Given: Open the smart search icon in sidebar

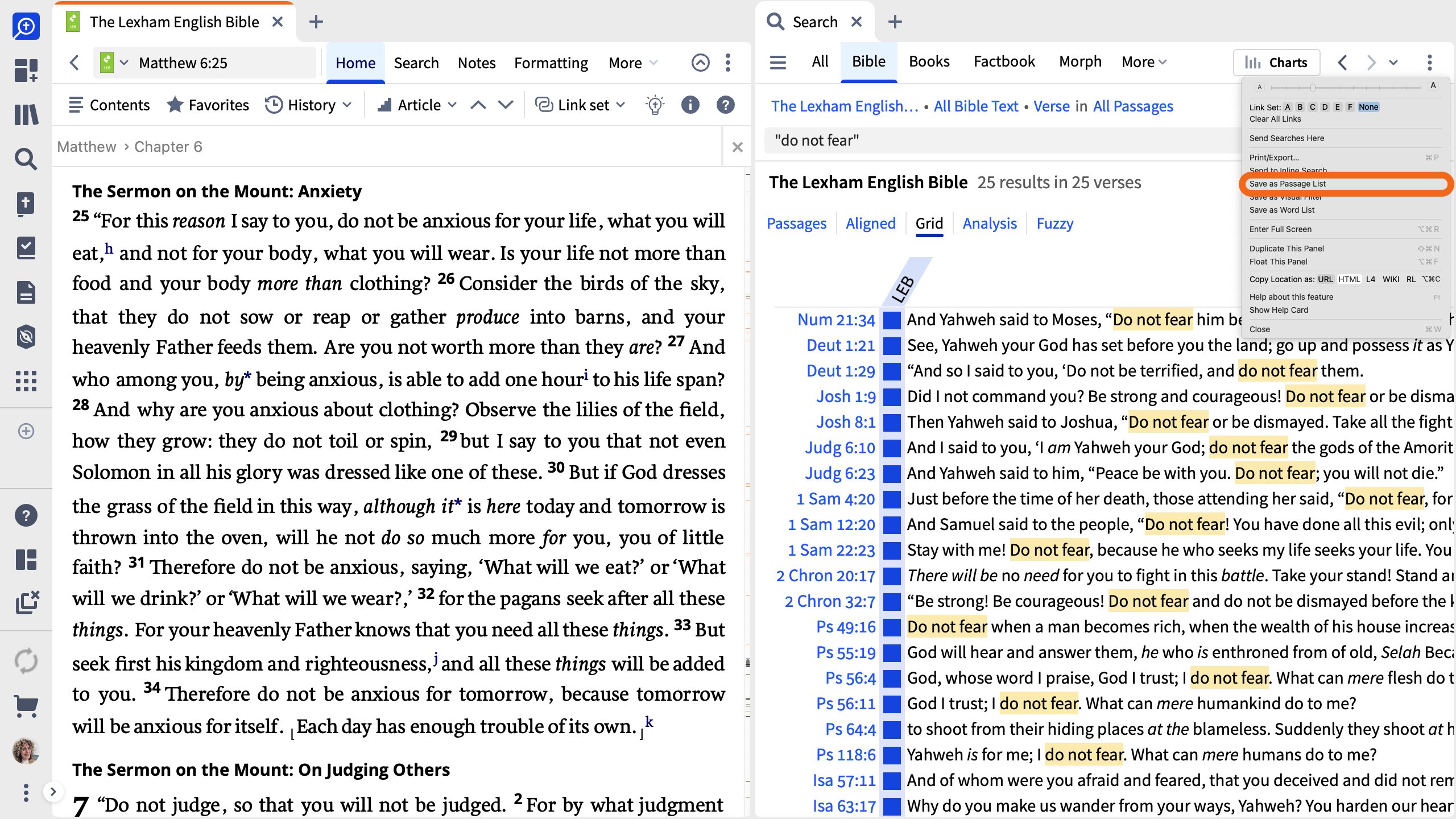Looking at the screenshot, I should [26, 26].
